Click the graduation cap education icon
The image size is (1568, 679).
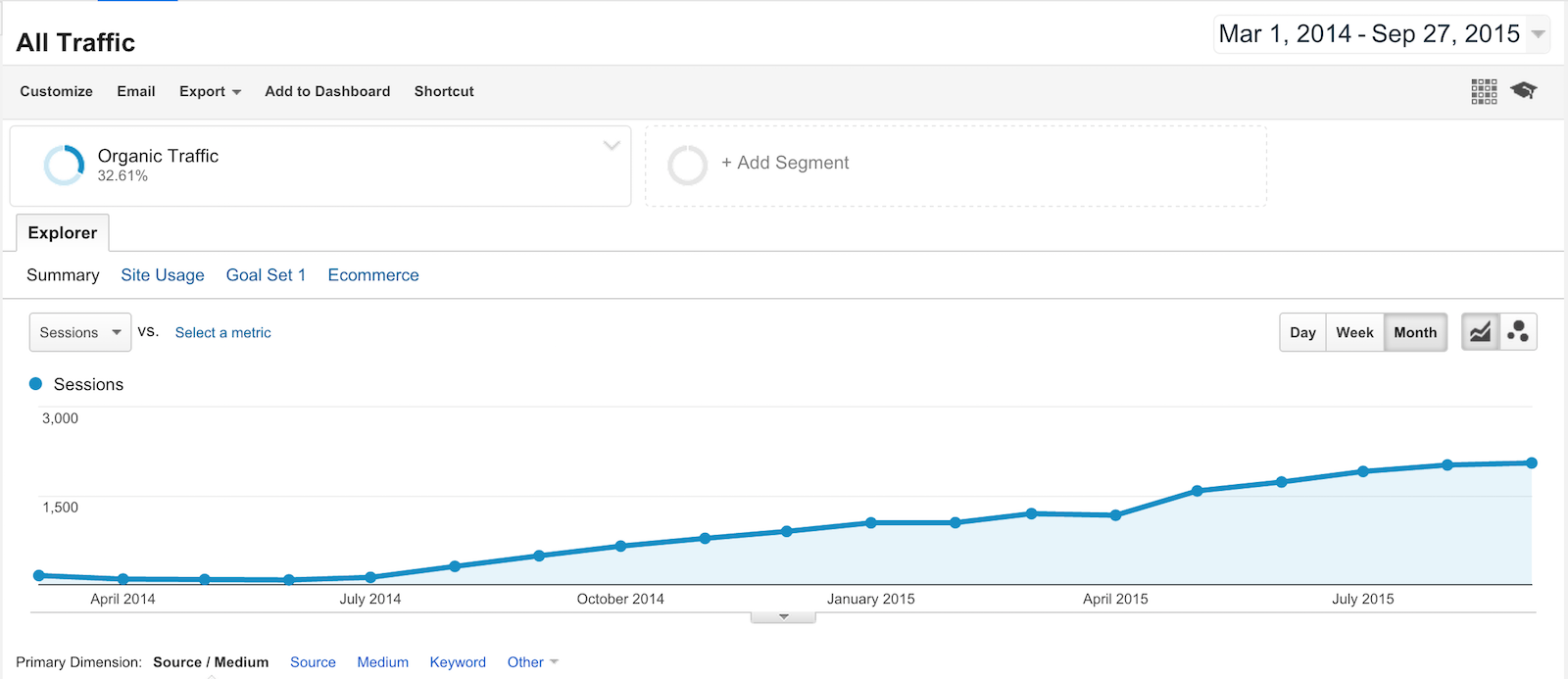click(1523, 91)
